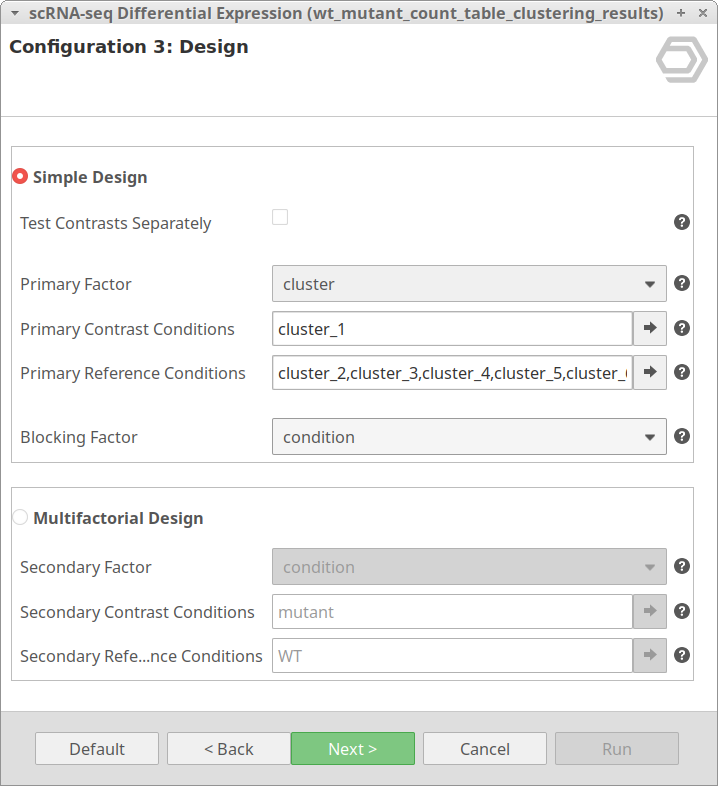Select the Simple Design radio button
Viewport: 718px width, 786px height.
click(x=20, y=177)
